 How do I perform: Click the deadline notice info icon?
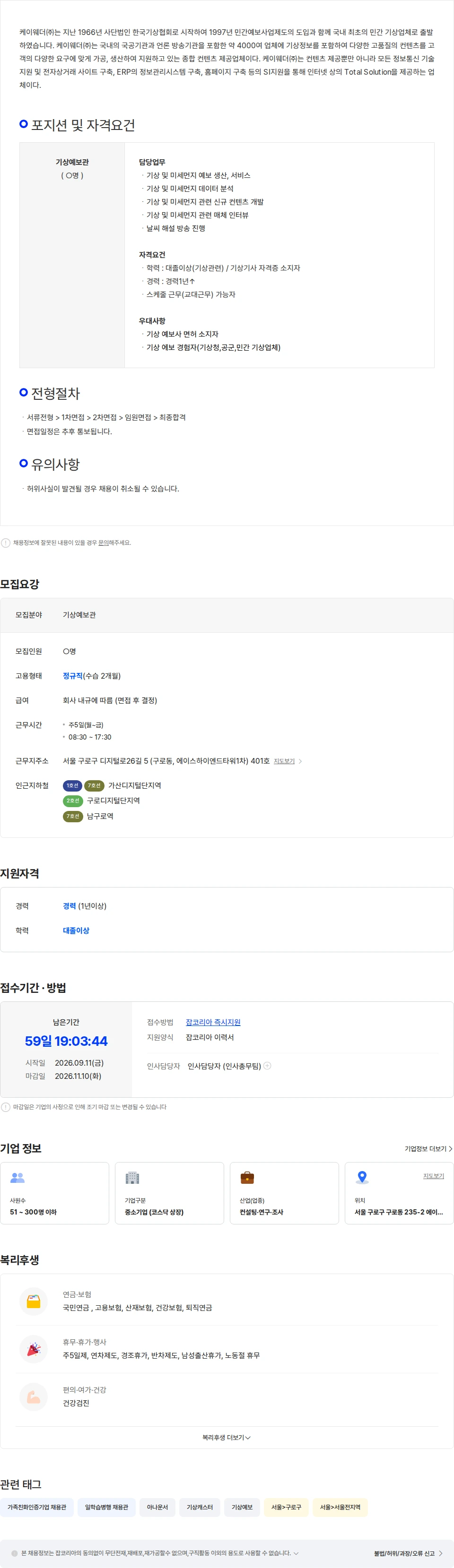(x=6, y=1107)
